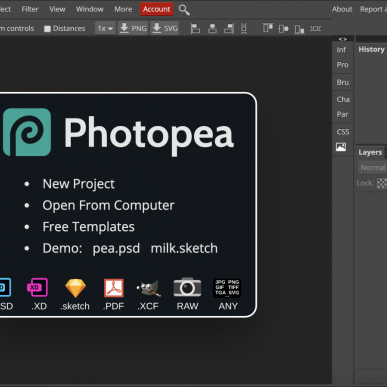Open the Cha character panel
The image size is (387, 387).
(343, 99)
